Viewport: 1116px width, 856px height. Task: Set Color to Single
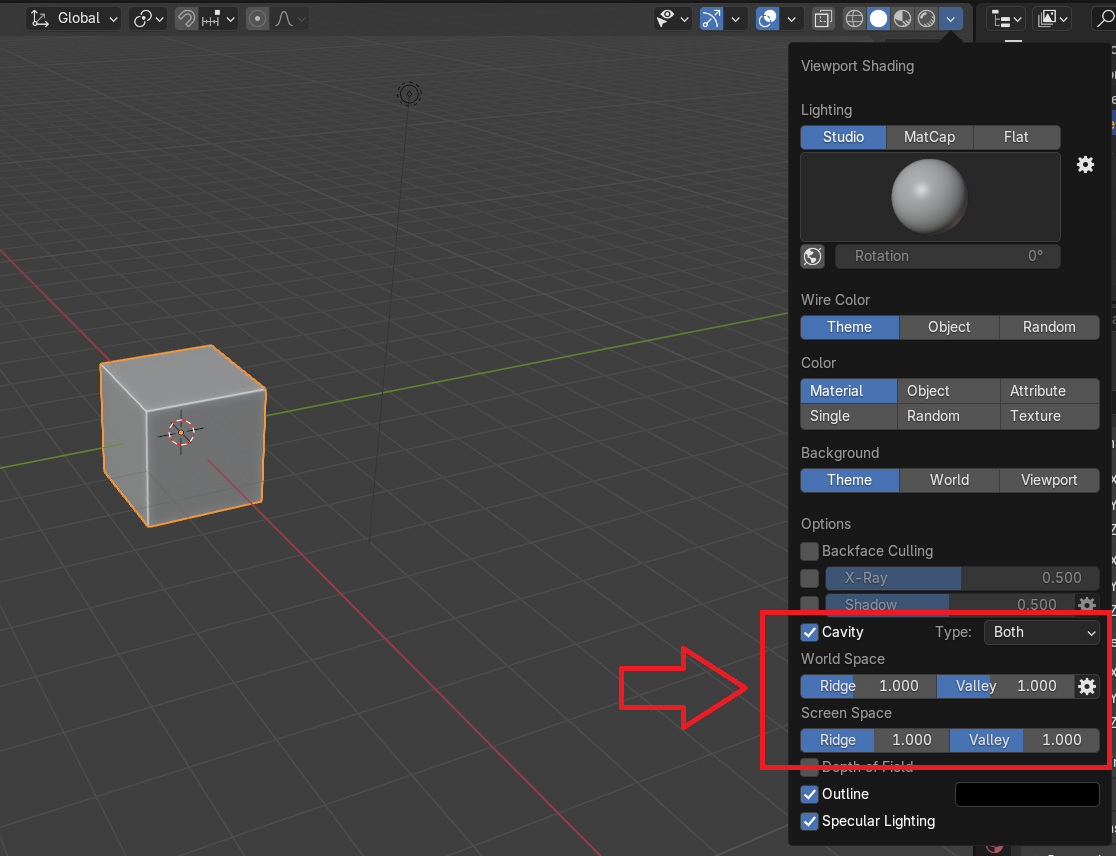pos(849,416)
